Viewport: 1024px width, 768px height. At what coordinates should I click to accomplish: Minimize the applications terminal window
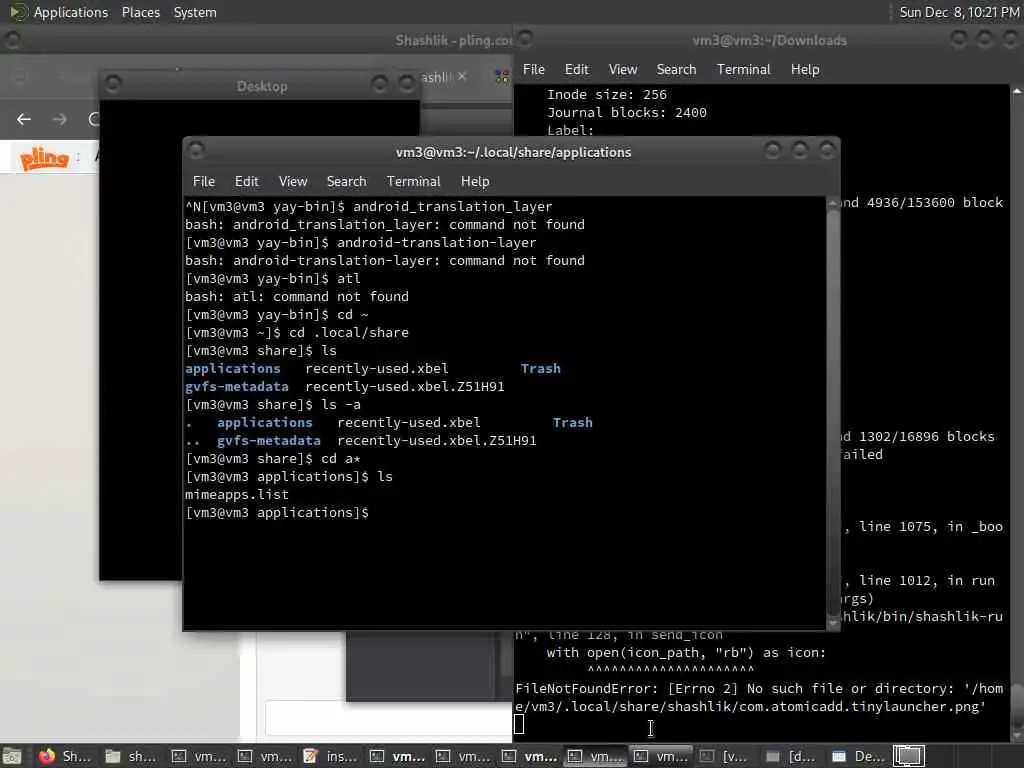[773, 151]
